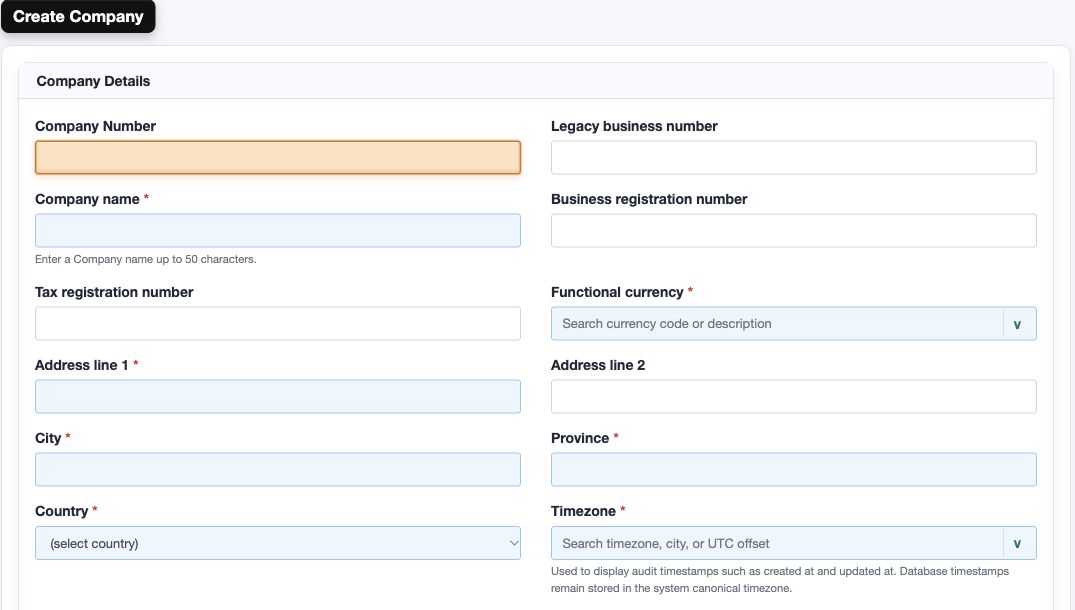Click the Company Number label
The image size is (1075, 610).
[95, 126]
